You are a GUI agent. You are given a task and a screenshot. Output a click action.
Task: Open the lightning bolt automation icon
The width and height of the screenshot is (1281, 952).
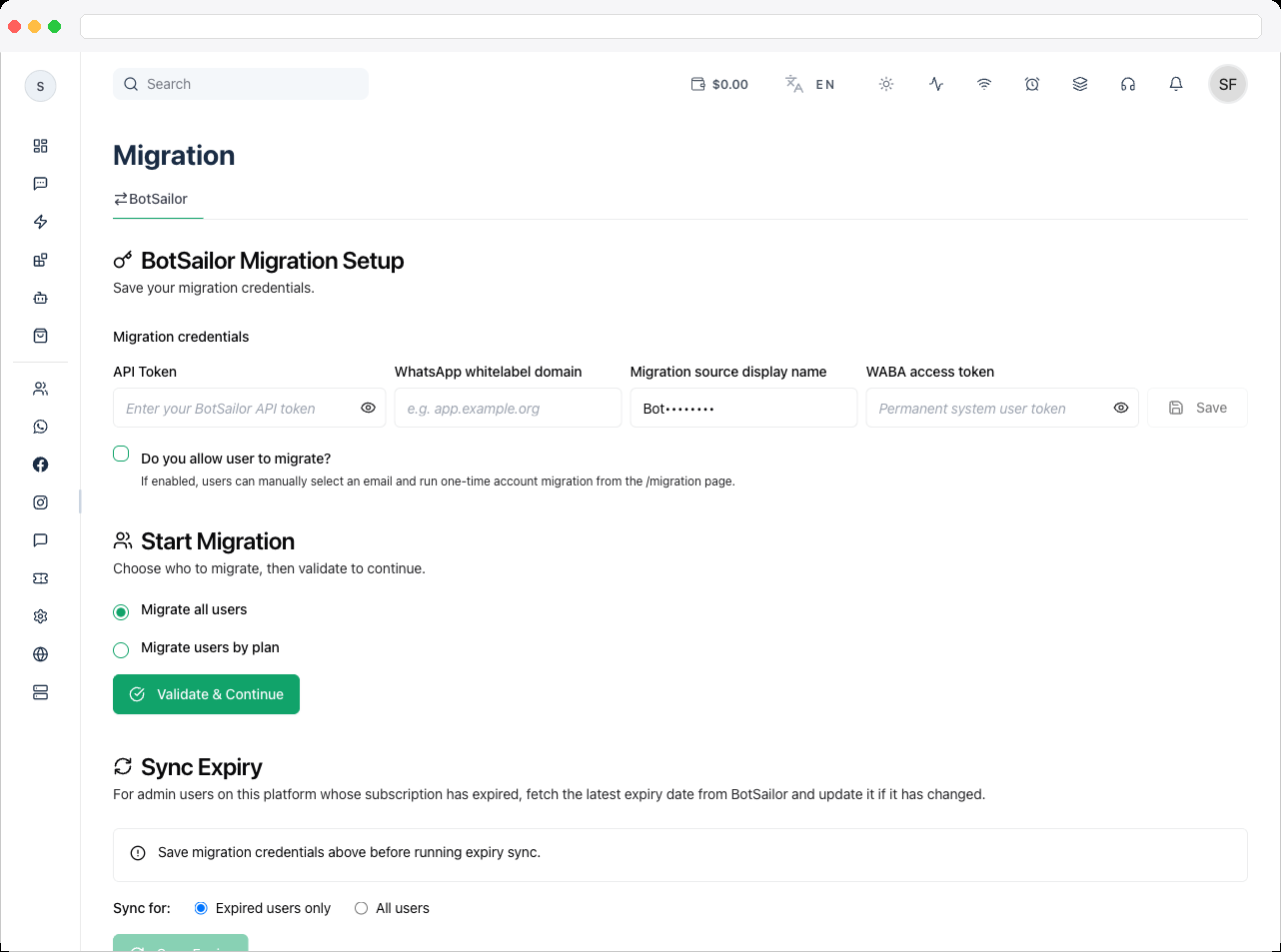click(40, 222)
